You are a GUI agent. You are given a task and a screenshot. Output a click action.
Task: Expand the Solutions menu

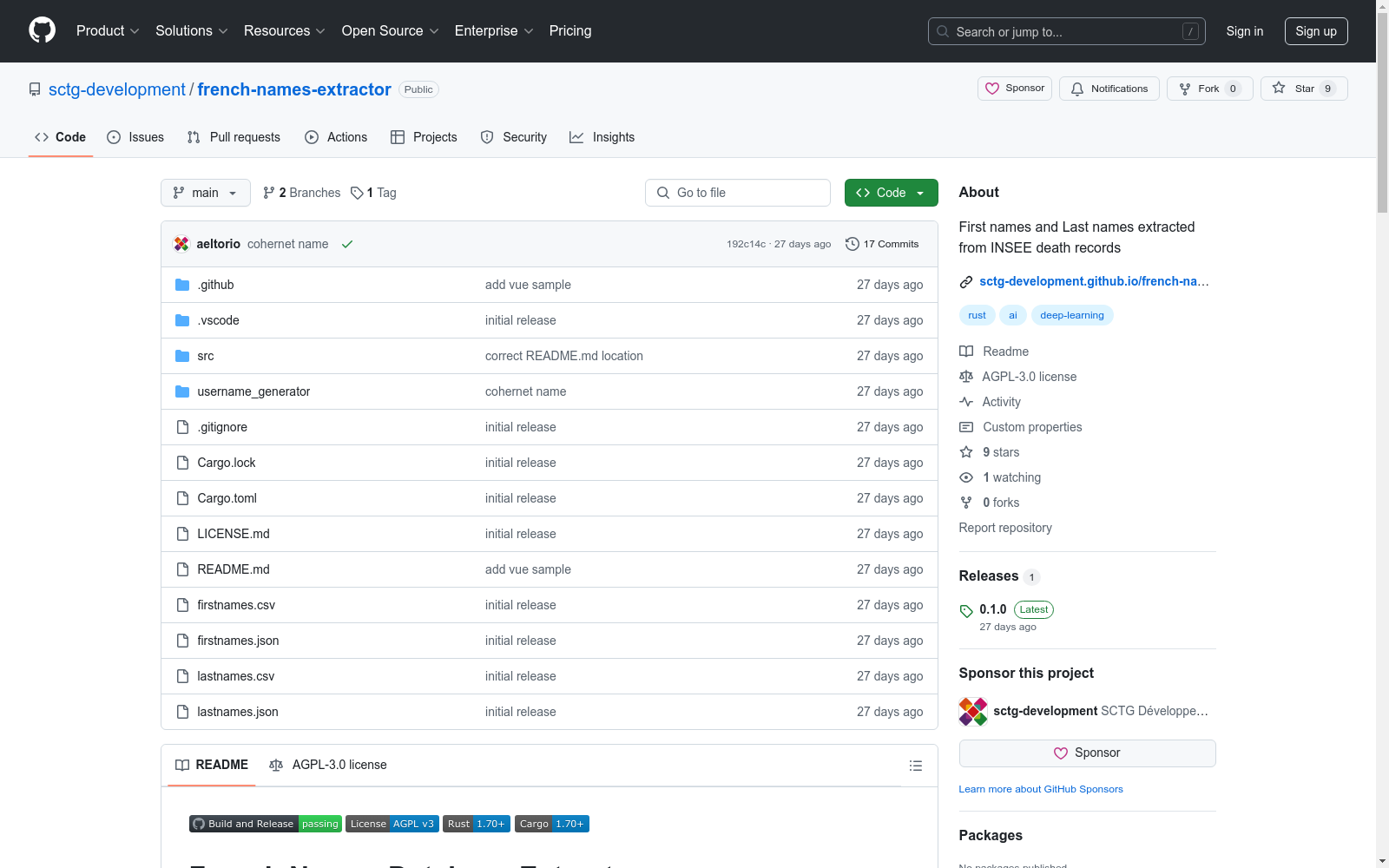(192, 31)
